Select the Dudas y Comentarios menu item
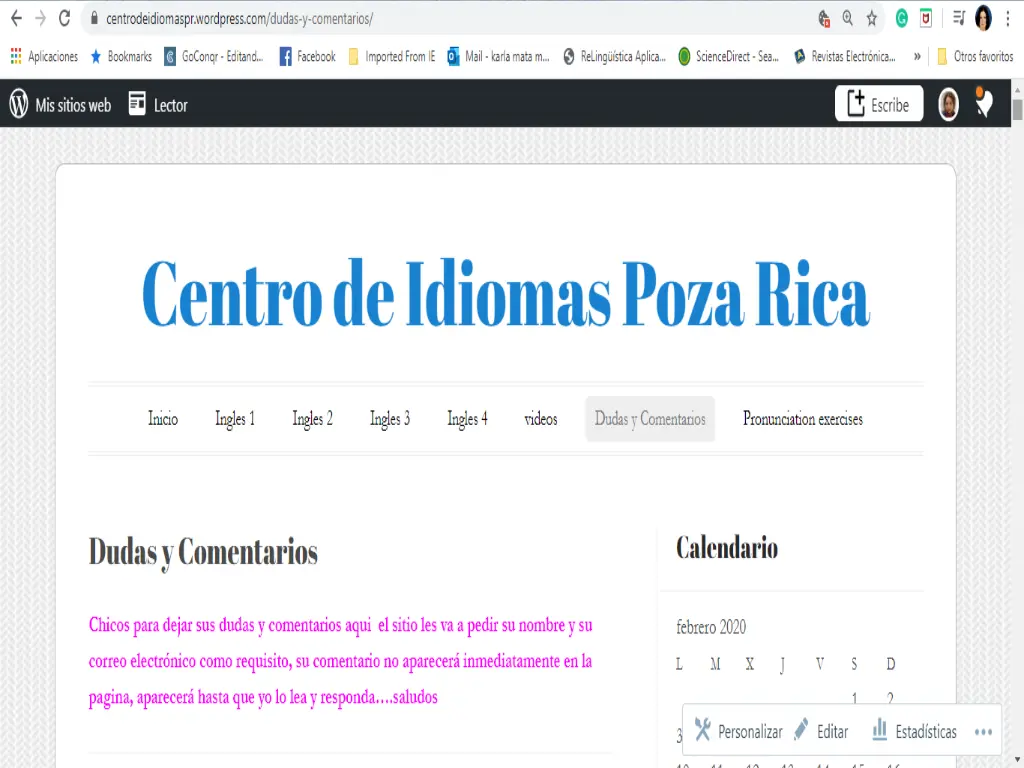The height and width of the screenshot is (768, 1024). [x=650, y=419]
